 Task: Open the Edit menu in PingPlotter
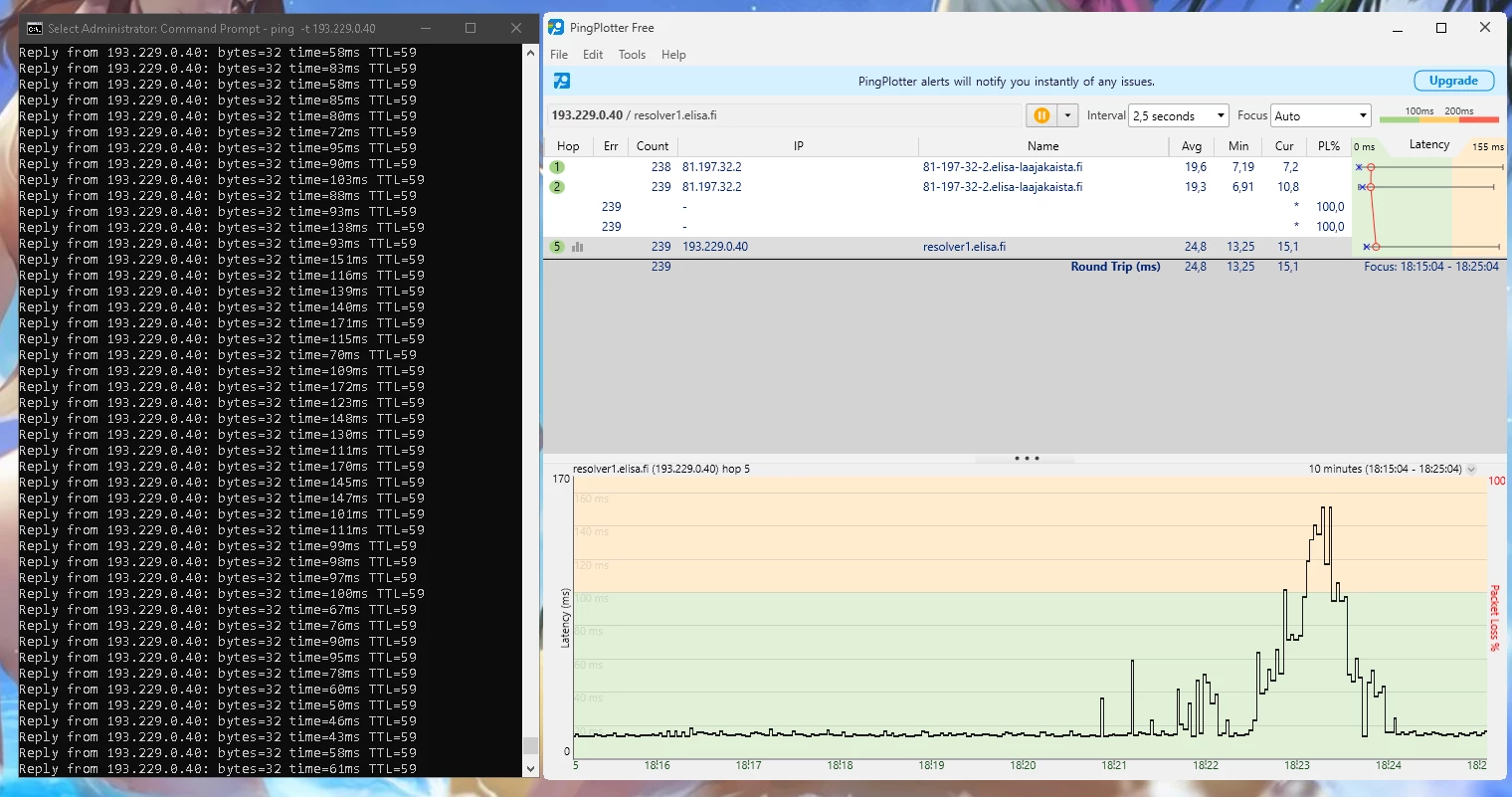[593, 55]
